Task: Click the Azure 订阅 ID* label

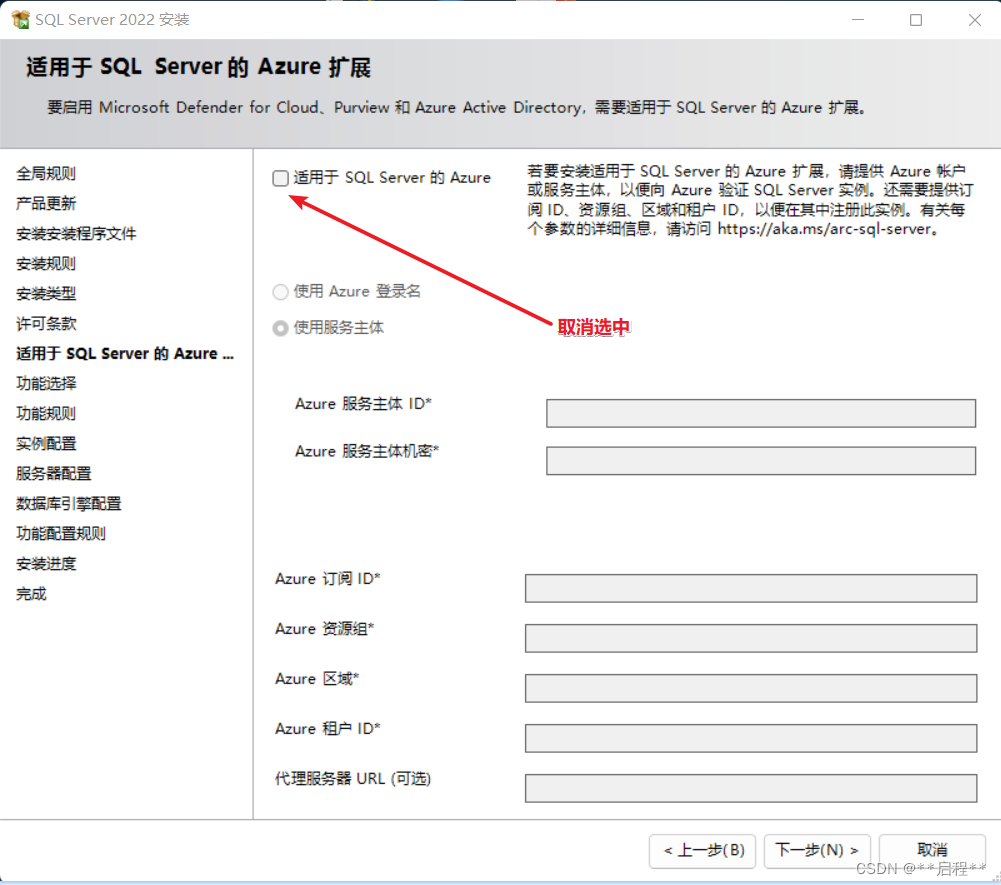Action: pos(327,579)
